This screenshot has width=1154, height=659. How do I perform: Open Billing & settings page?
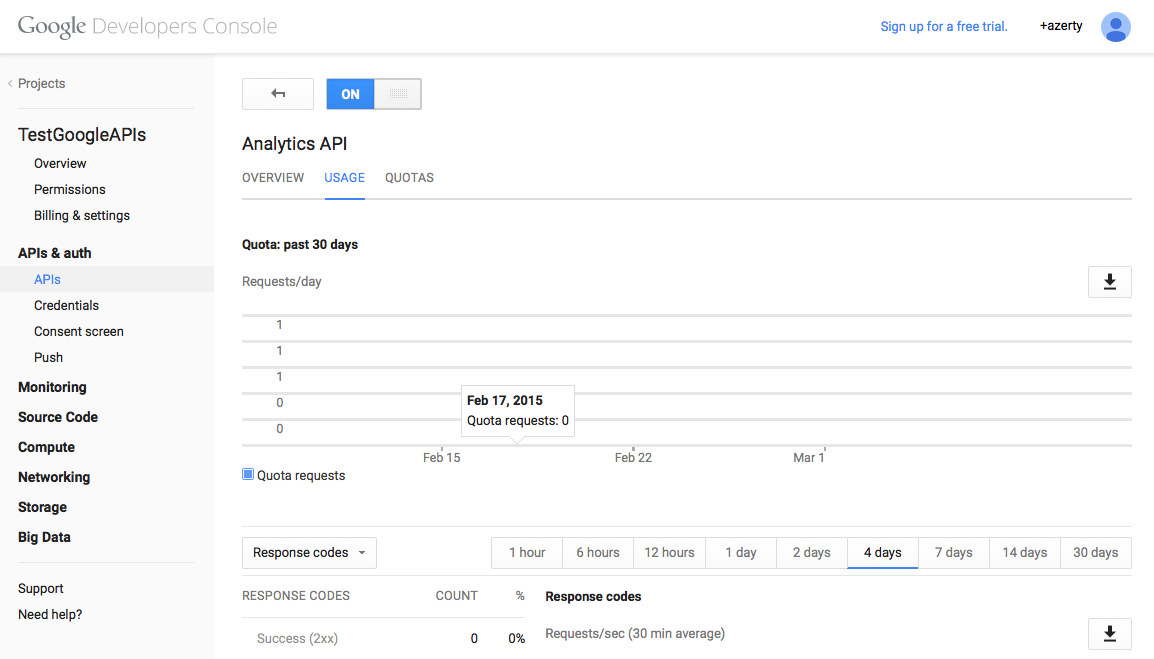(82, 215)
